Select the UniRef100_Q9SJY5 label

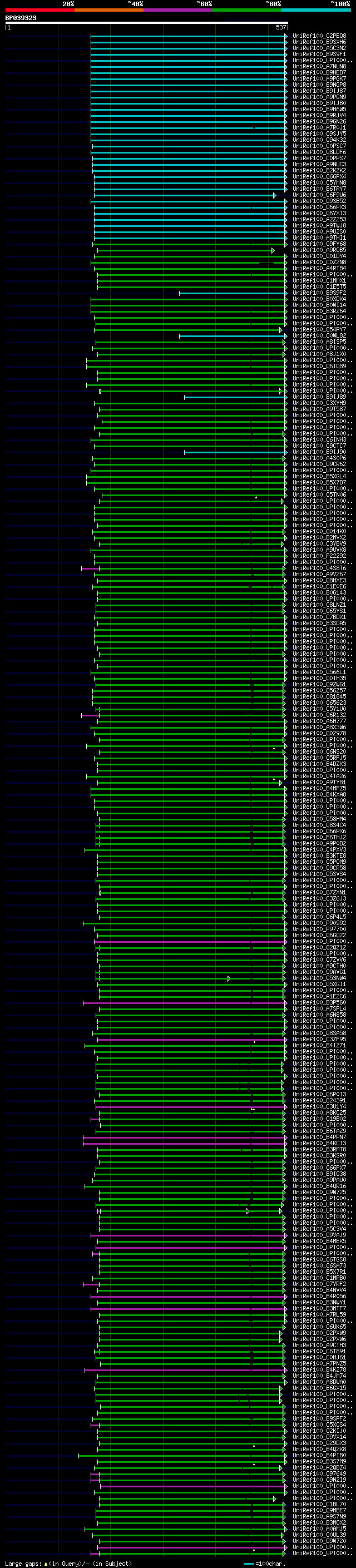(x=319, y=134)
